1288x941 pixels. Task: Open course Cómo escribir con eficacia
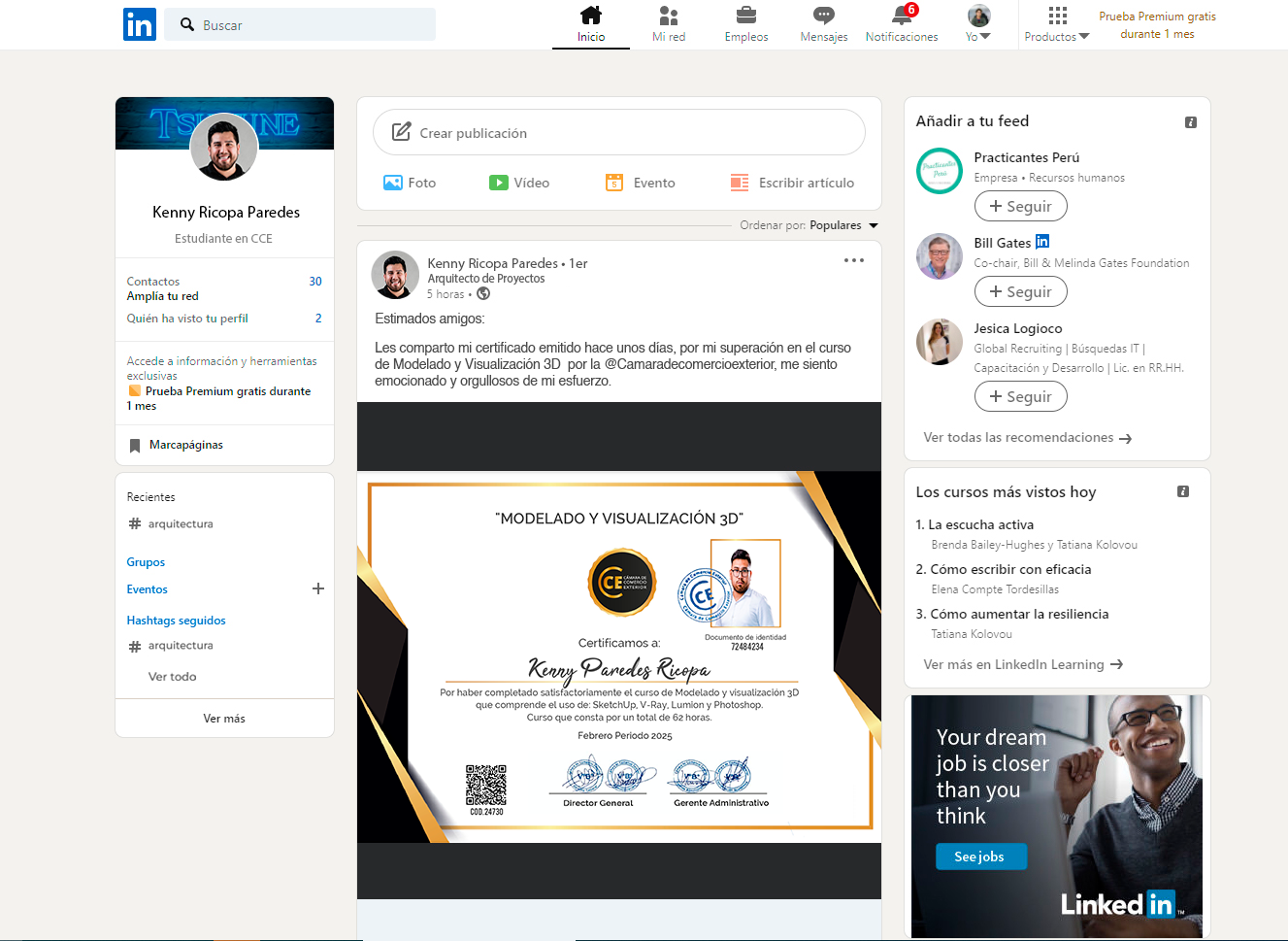(x=1010, y=569)
